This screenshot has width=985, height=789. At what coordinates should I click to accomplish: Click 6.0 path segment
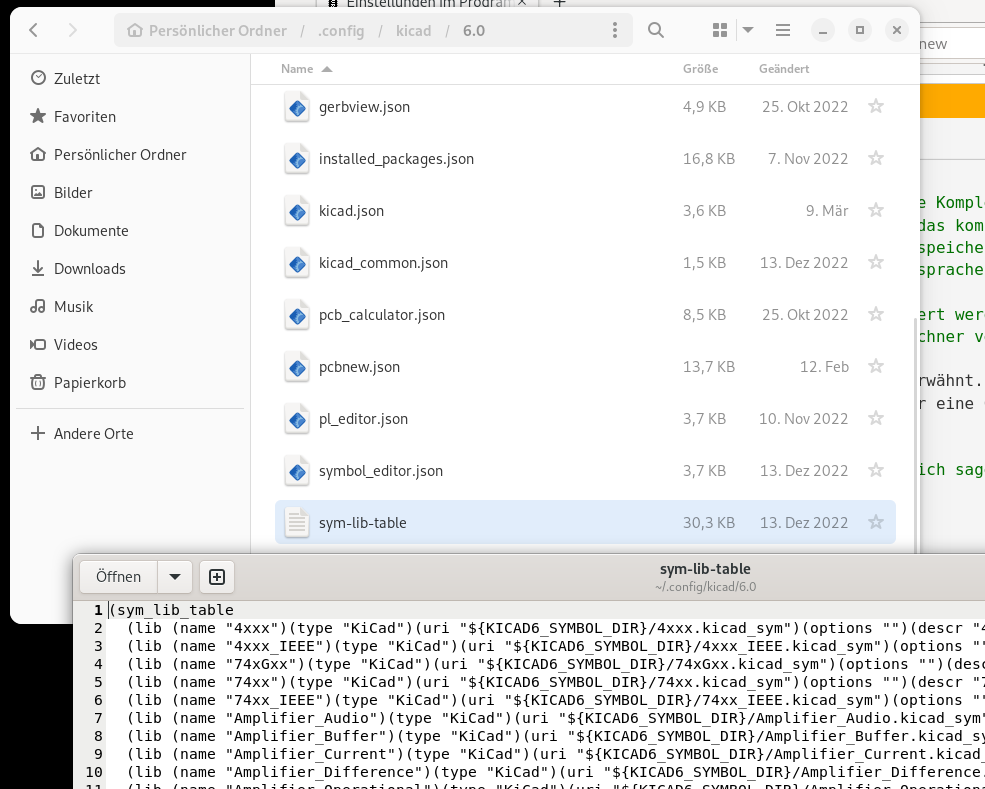474,31
